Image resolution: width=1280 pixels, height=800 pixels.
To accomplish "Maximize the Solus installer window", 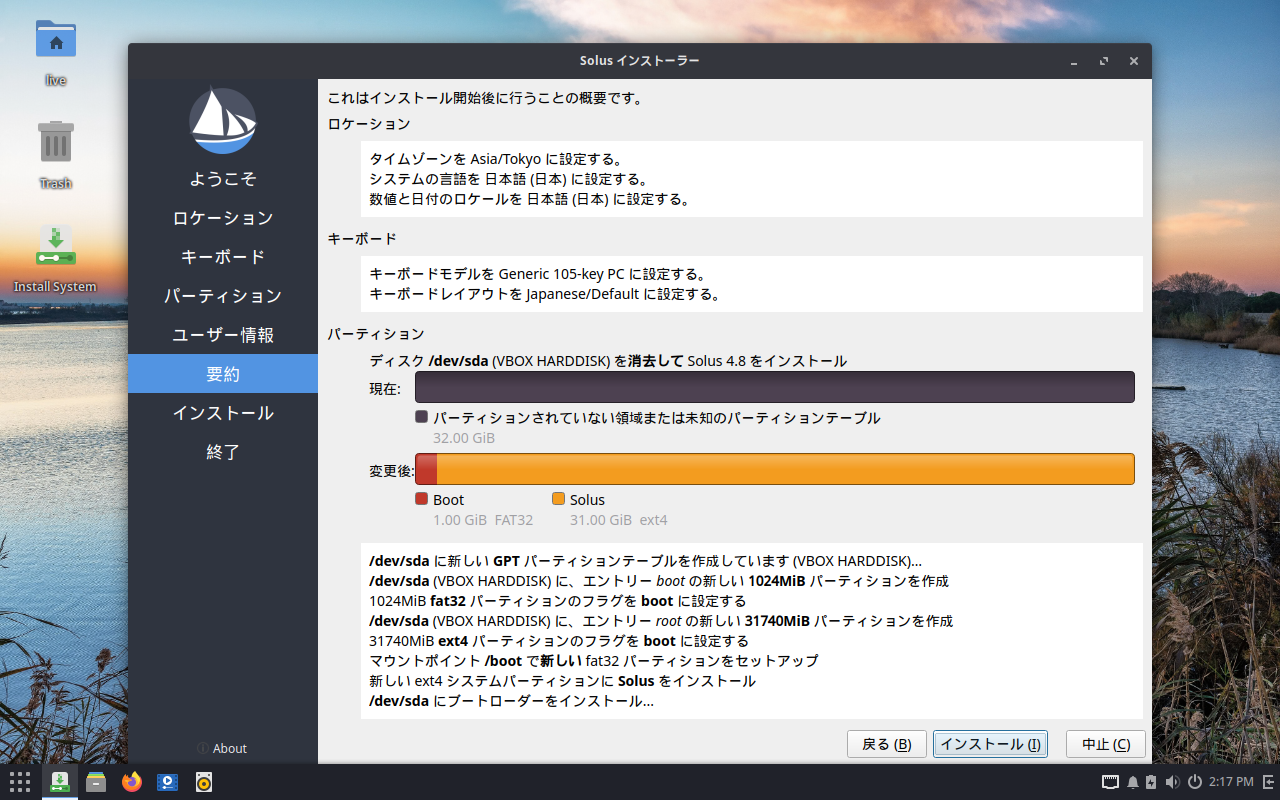I will point(1104,61).
